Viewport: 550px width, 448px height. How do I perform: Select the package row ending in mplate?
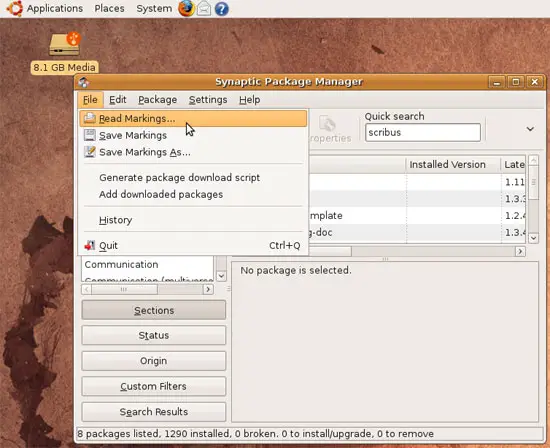coord(417,215)
